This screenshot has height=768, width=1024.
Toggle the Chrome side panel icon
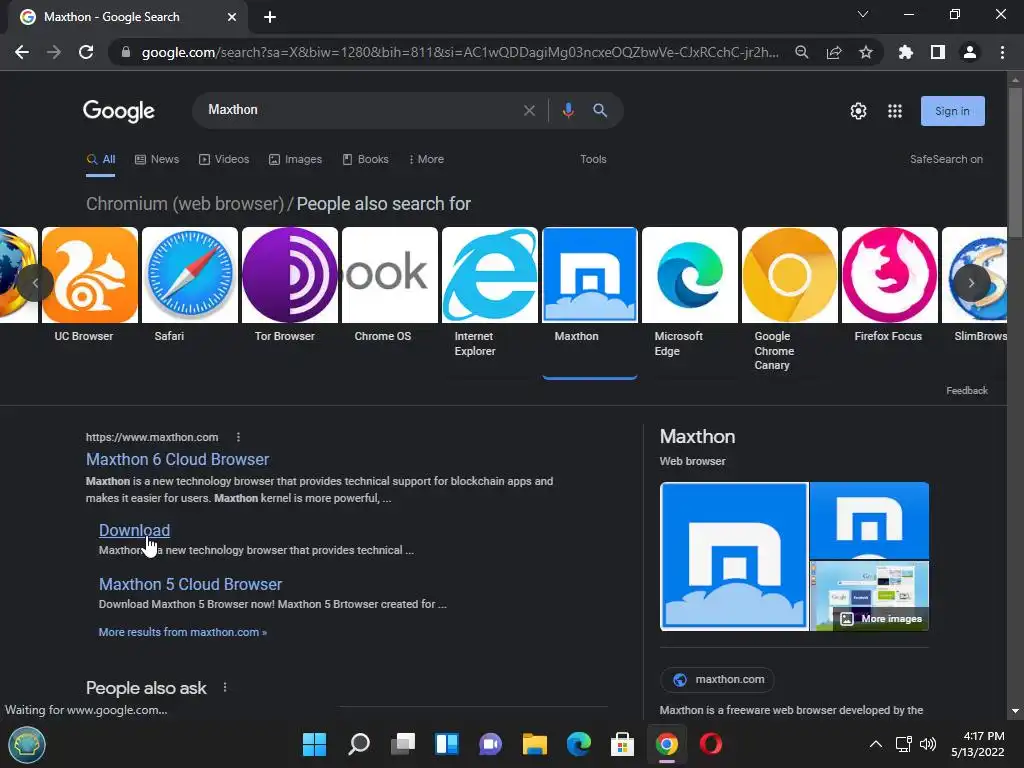pyautogui.click(x=938, y=52)
